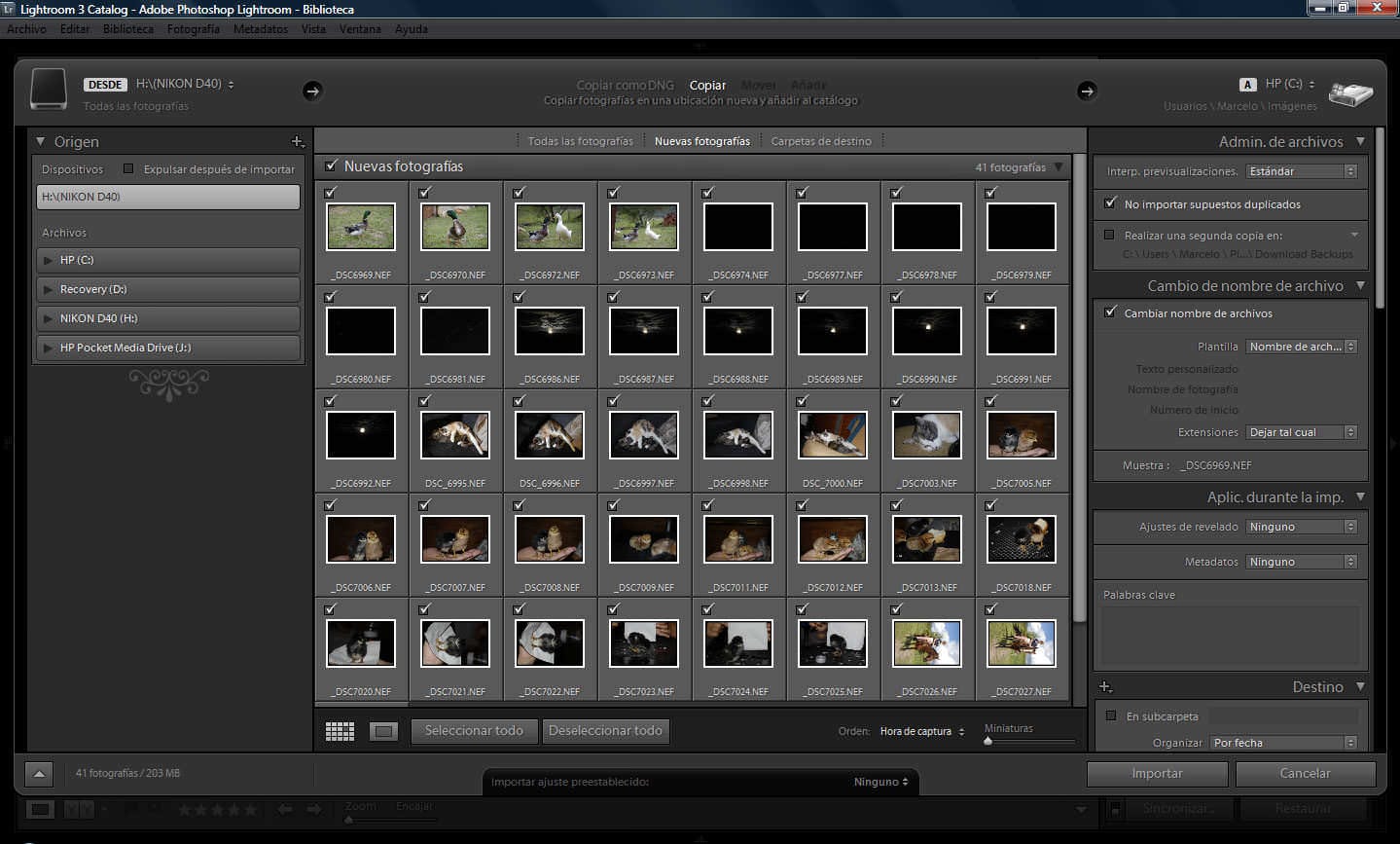Expand the HP (C:) files entry
The width and height of the screenshot is (1400, 844).
[x=48, y=260]
